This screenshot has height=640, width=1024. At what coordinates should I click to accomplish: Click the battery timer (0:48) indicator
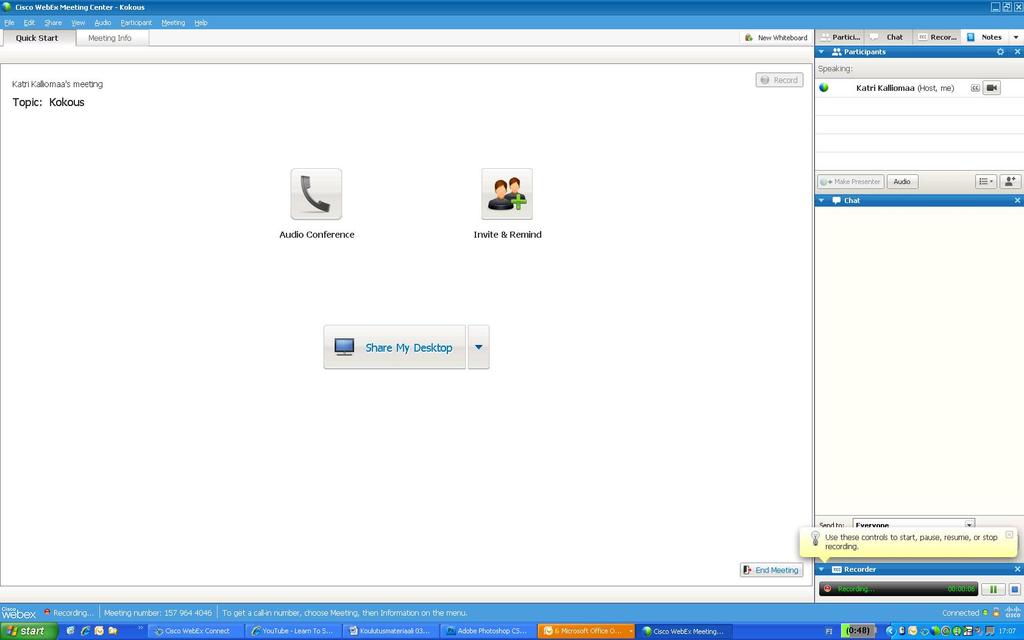pyautogui.click(x=857, y=631)
